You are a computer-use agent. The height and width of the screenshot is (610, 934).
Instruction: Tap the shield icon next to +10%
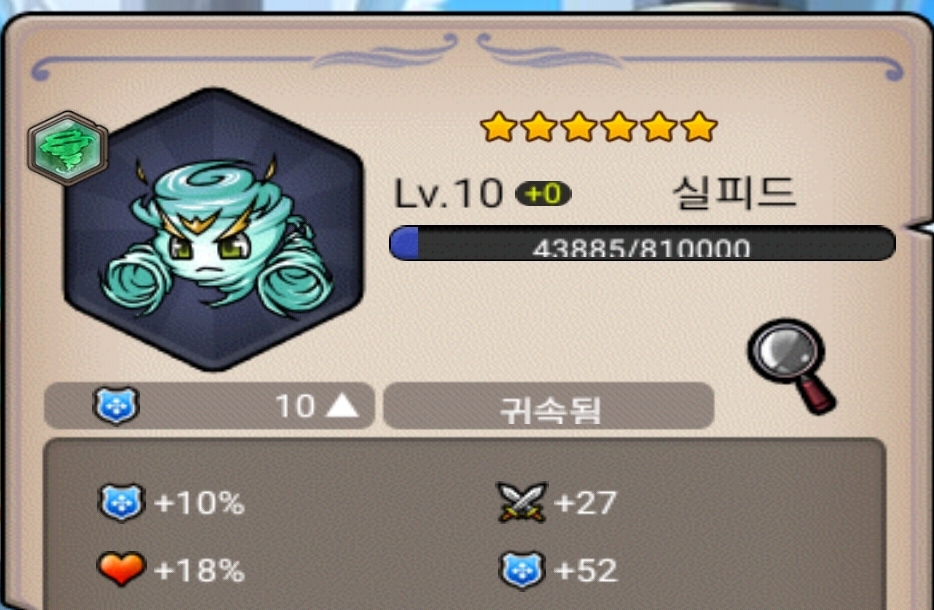tap(121, 502)
